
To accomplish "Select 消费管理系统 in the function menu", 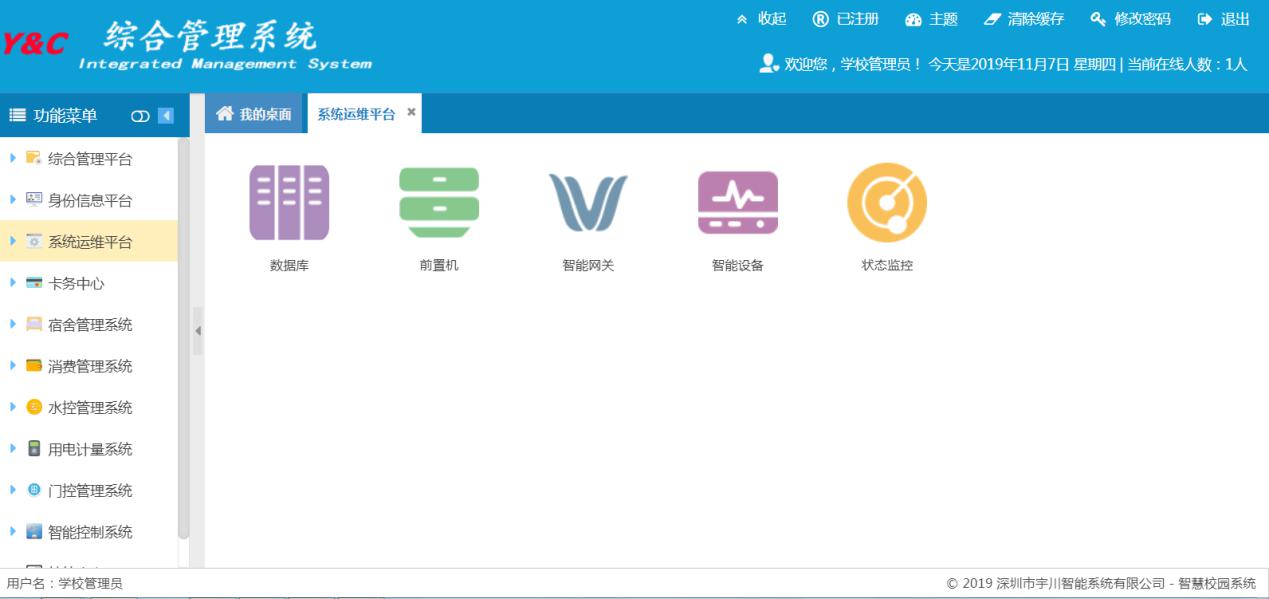I will pos(90,366).
